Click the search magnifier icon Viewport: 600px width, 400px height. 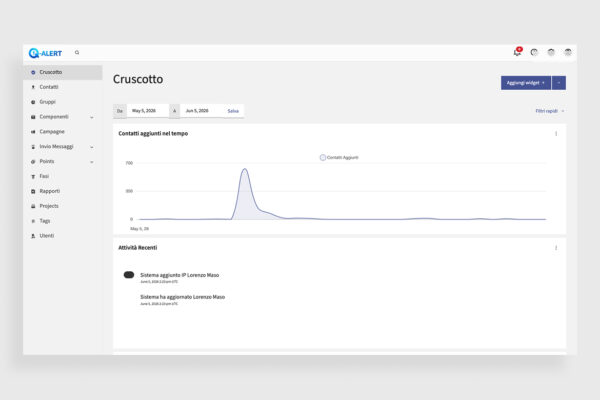pyautogui.click(x=77, y=52)
